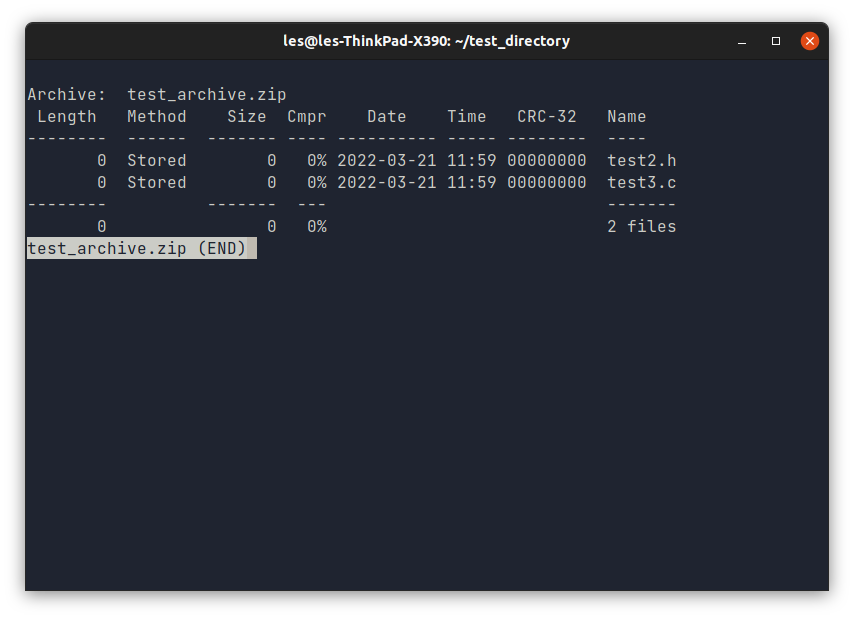Click the Name column header
Viewport: 854px width, 619px height.
(626, 116)
